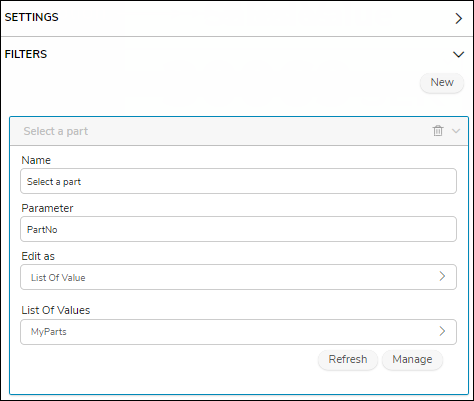Click the Edit as label
The image size is (474, 401).
tap(38, 256)
